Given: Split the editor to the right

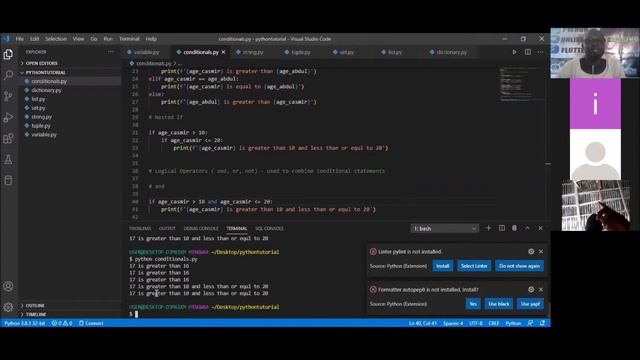Looking at the screenshot, I should (528, 52).
